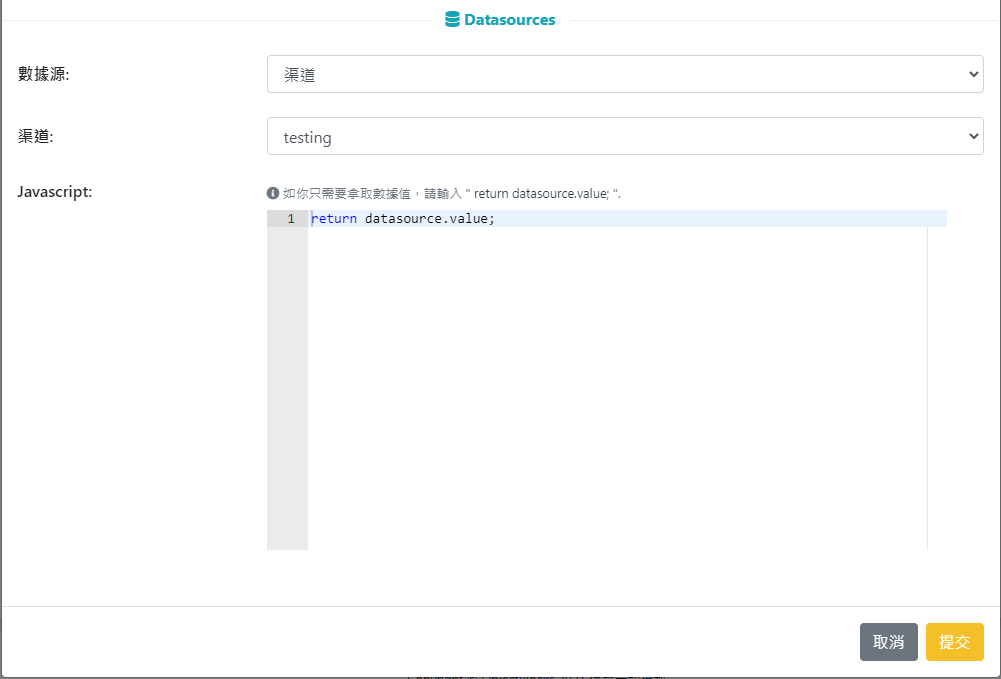Click the semicolon ending the code line

(x=492, y=219)
